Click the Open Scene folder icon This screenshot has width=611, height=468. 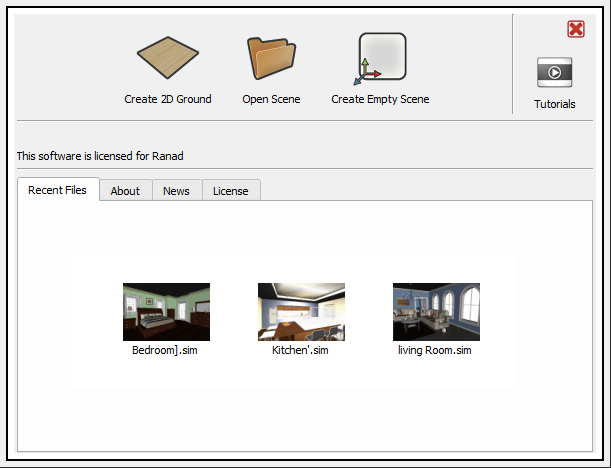(271, 58)
